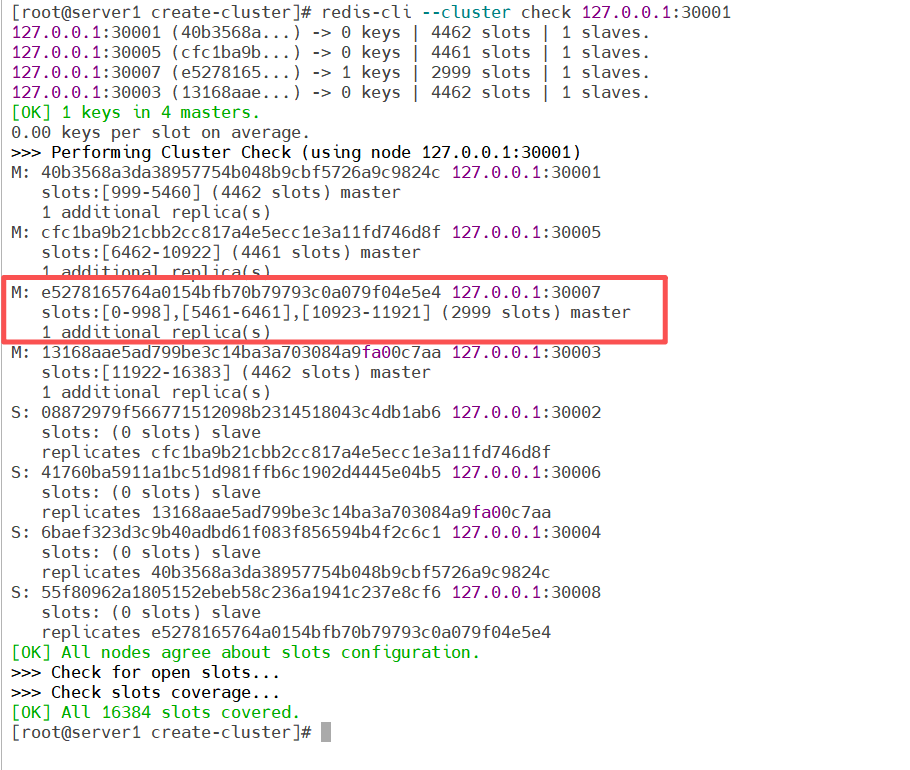The width and height of the screenshot is (910, 770).
Task: Click address 127.0.0.1:30008 on the slave line
Action: [526, 592]
